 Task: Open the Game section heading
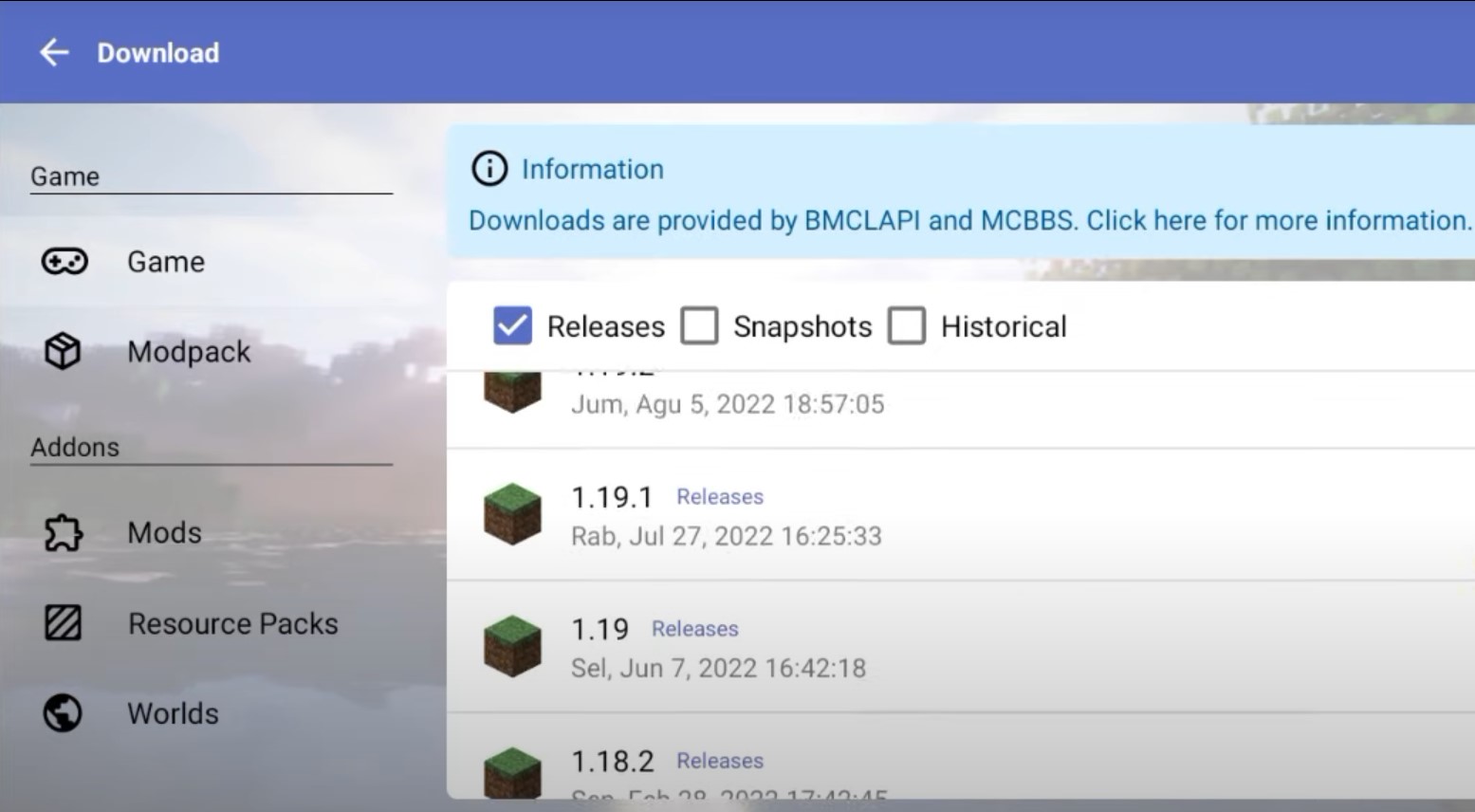tap(65, 175)
